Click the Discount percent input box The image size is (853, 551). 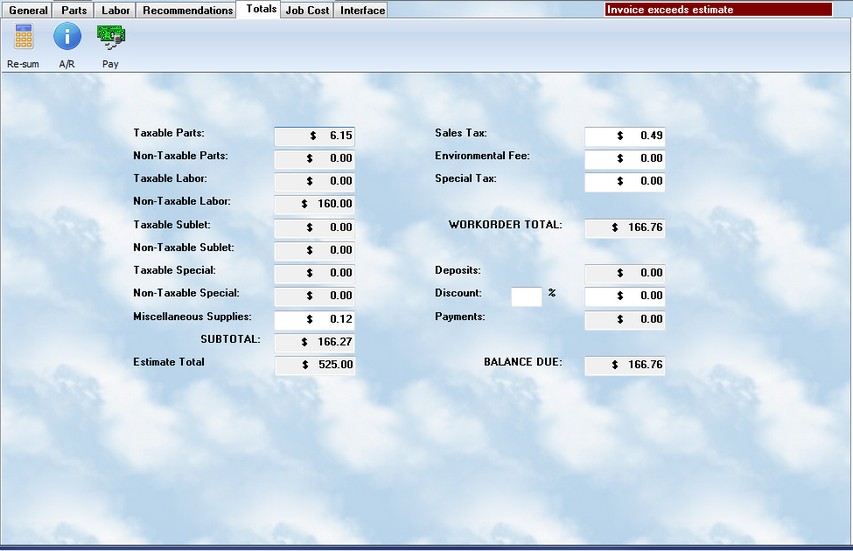point(526,296)
